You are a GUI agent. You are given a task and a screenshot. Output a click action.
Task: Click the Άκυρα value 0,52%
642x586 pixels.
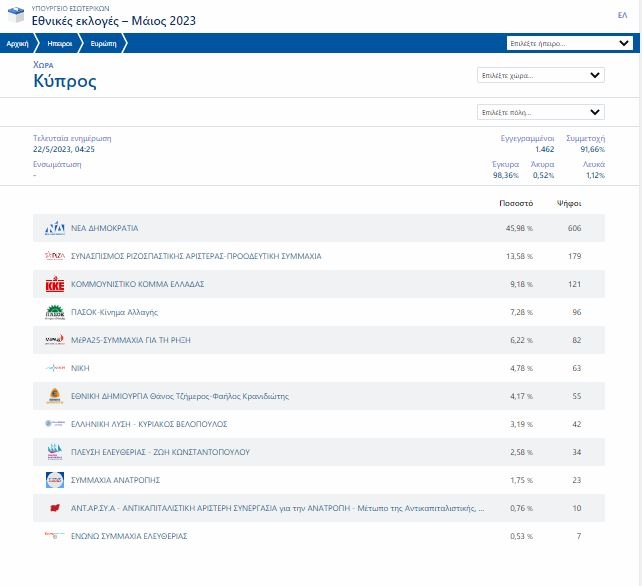click(x=543, y=175)
